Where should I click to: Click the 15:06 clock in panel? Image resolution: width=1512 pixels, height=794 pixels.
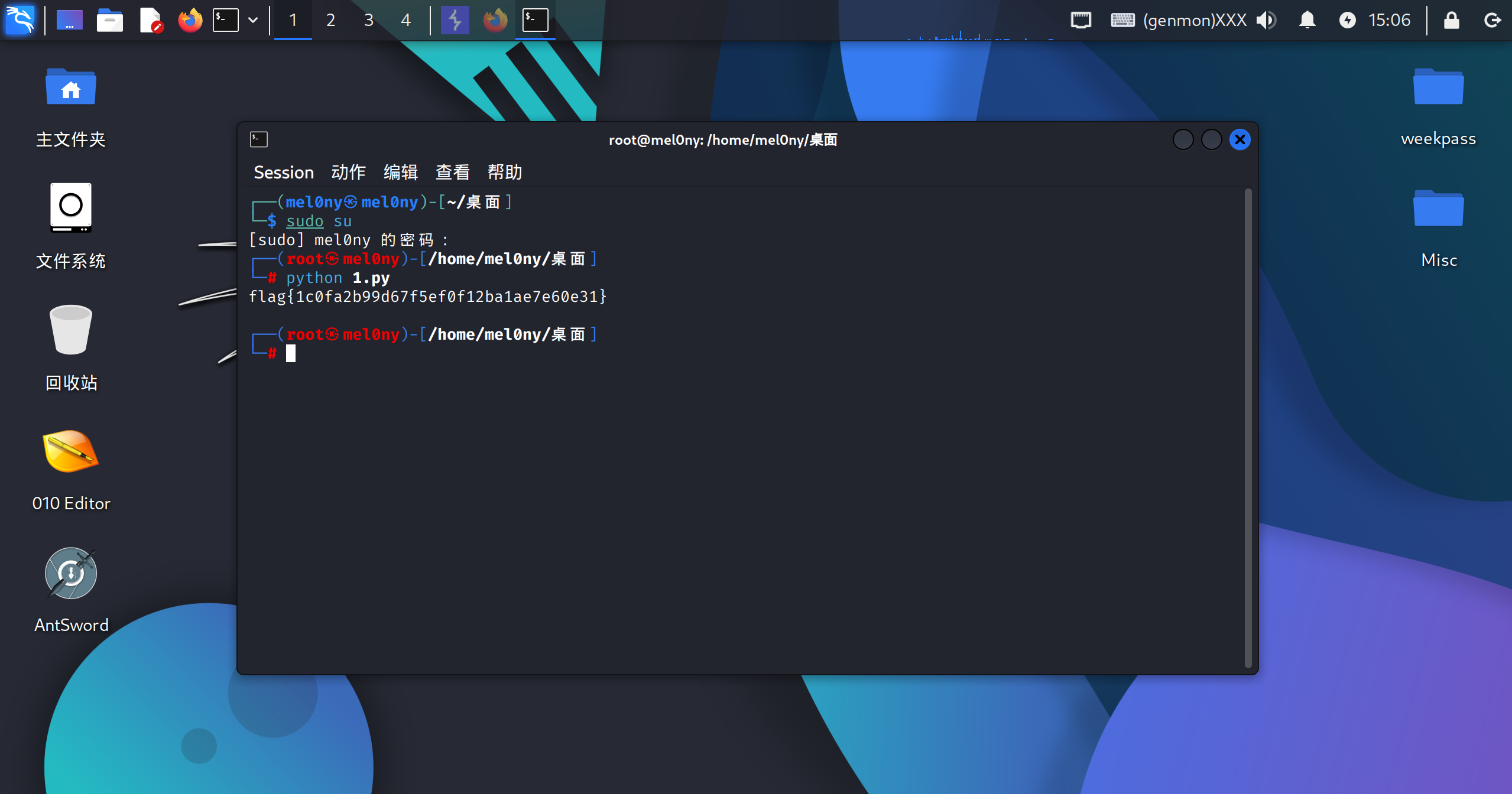1389,20
